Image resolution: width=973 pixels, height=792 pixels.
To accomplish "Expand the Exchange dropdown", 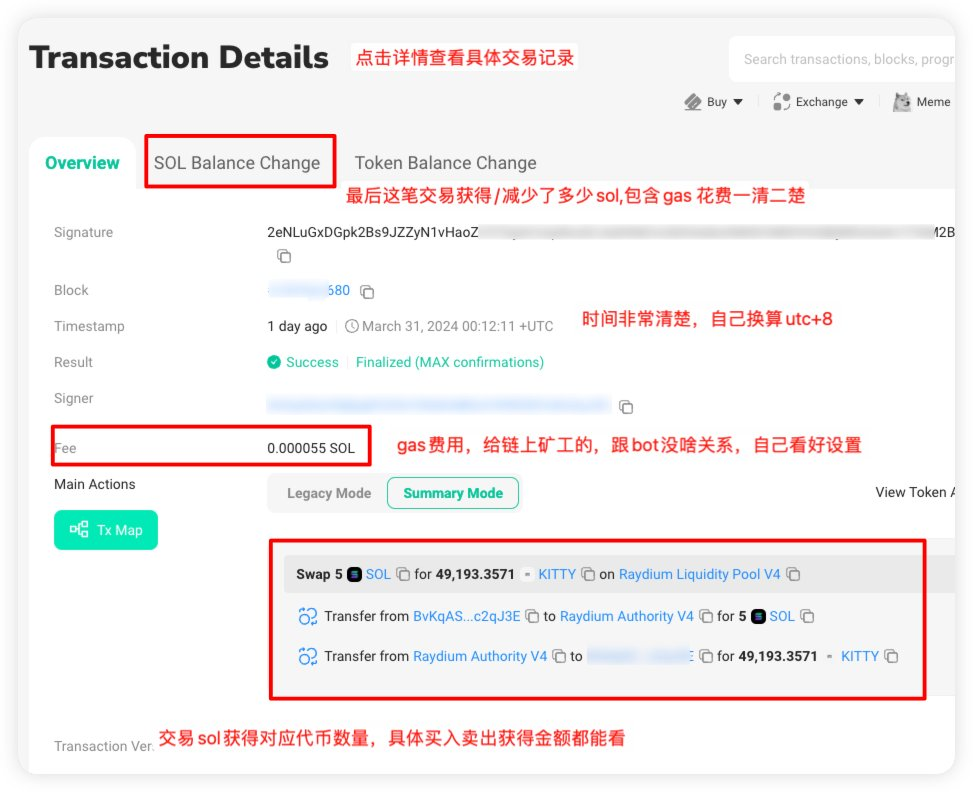I will pos(819,102).
